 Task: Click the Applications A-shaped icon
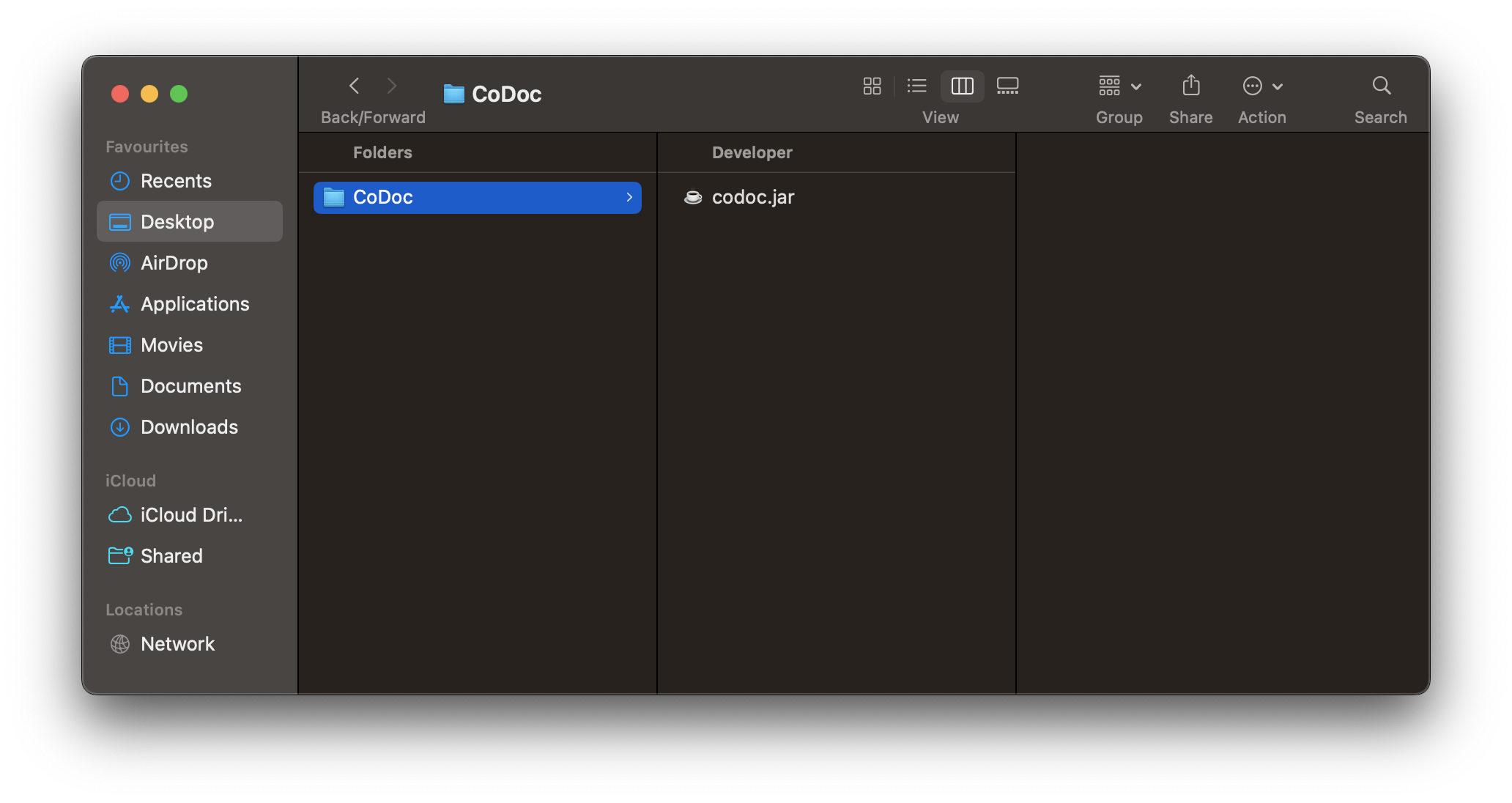pyautogui.click(x=120, y=304)
